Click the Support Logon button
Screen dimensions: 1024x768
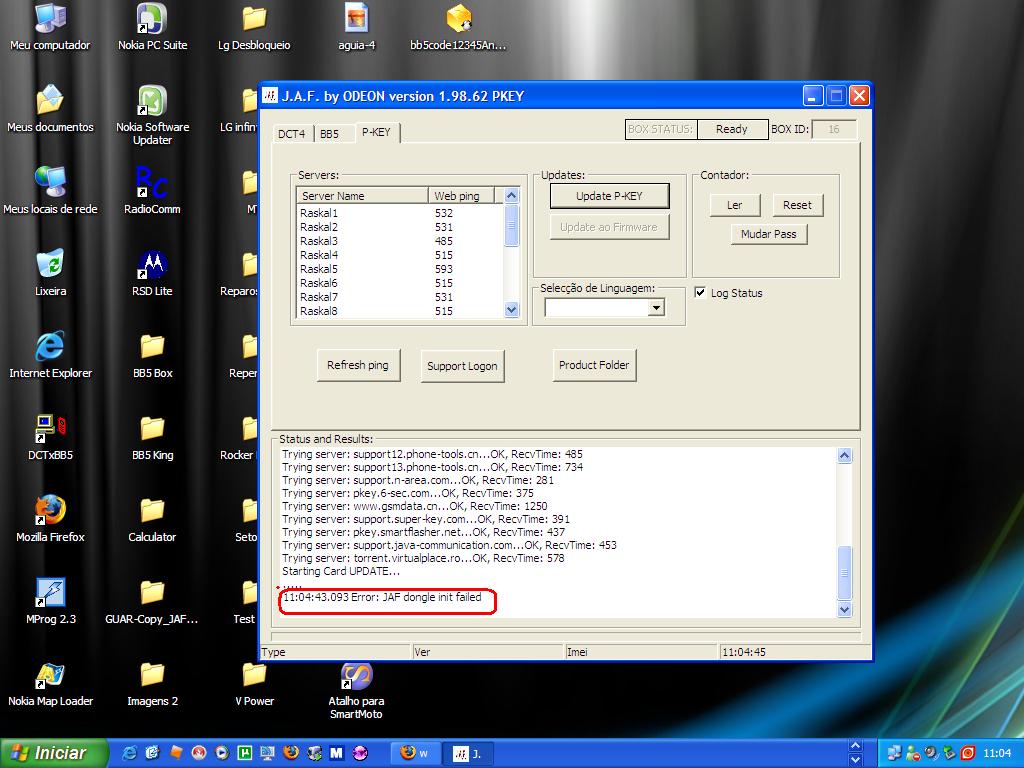tap(462, 366)
